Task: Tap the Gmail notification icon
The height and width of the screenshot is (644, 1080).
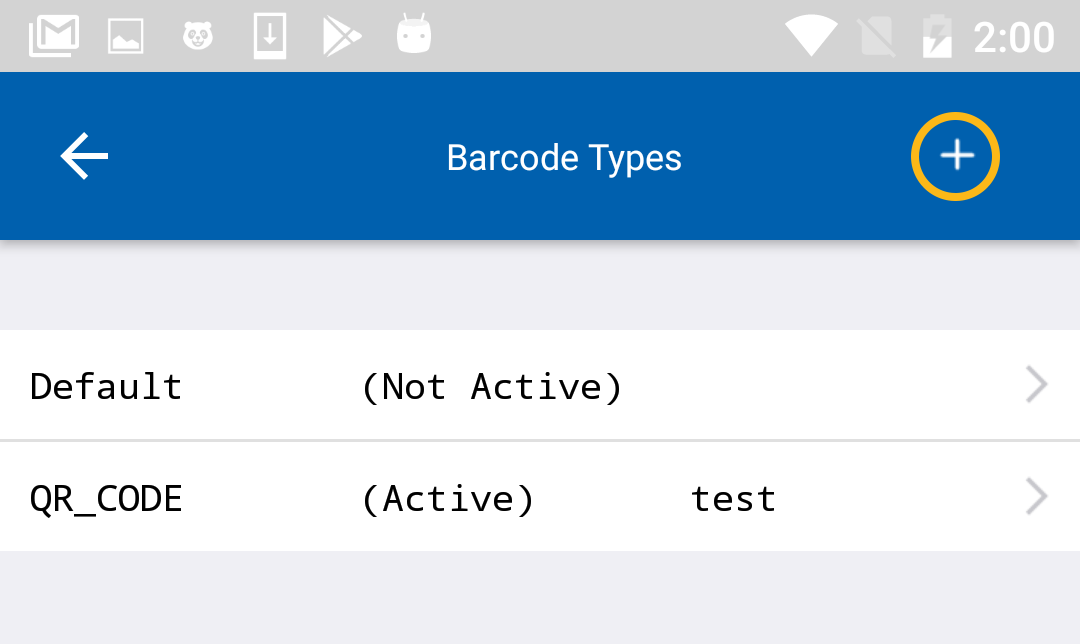Action: pos(54,37)
